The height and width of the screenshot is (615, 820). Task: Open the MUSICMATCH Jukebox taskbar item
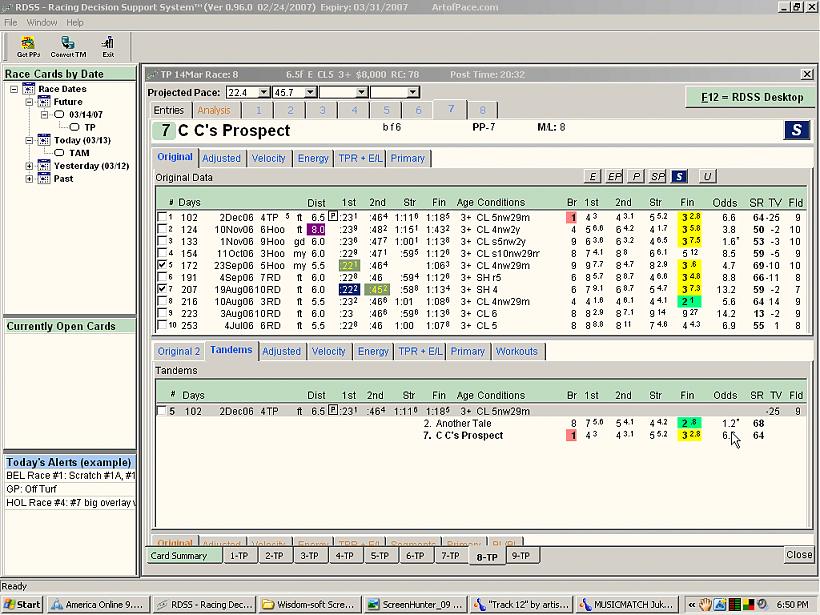pos(626,605)
